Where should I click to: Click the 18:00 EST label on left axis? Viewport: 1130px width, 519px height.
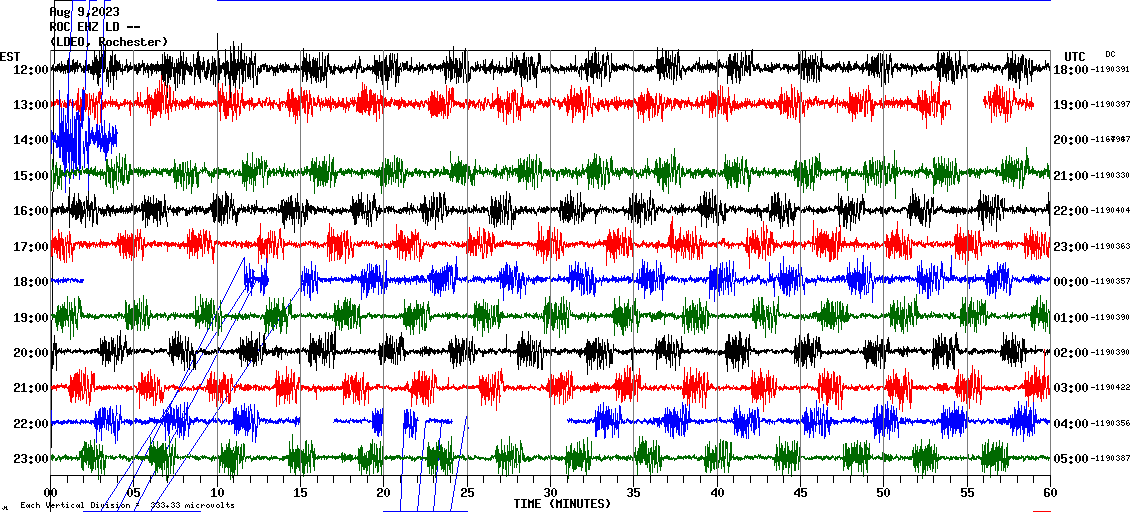pos(31,282)
